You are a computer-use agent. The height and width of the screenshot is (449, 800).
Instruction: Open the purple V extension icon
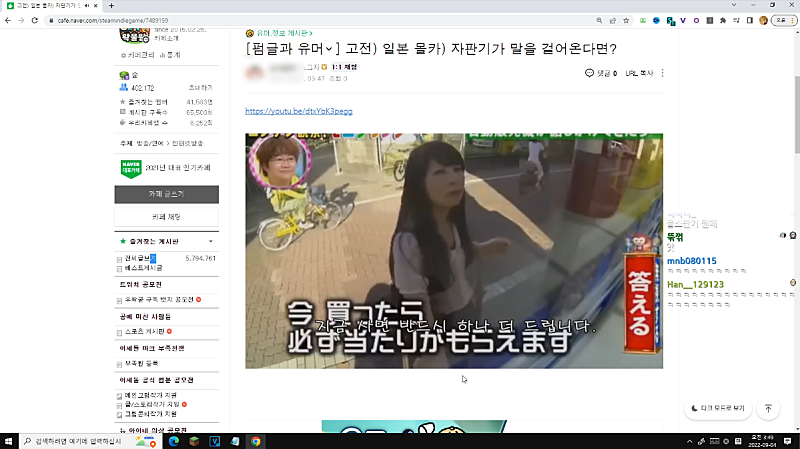tap(683, 20)
